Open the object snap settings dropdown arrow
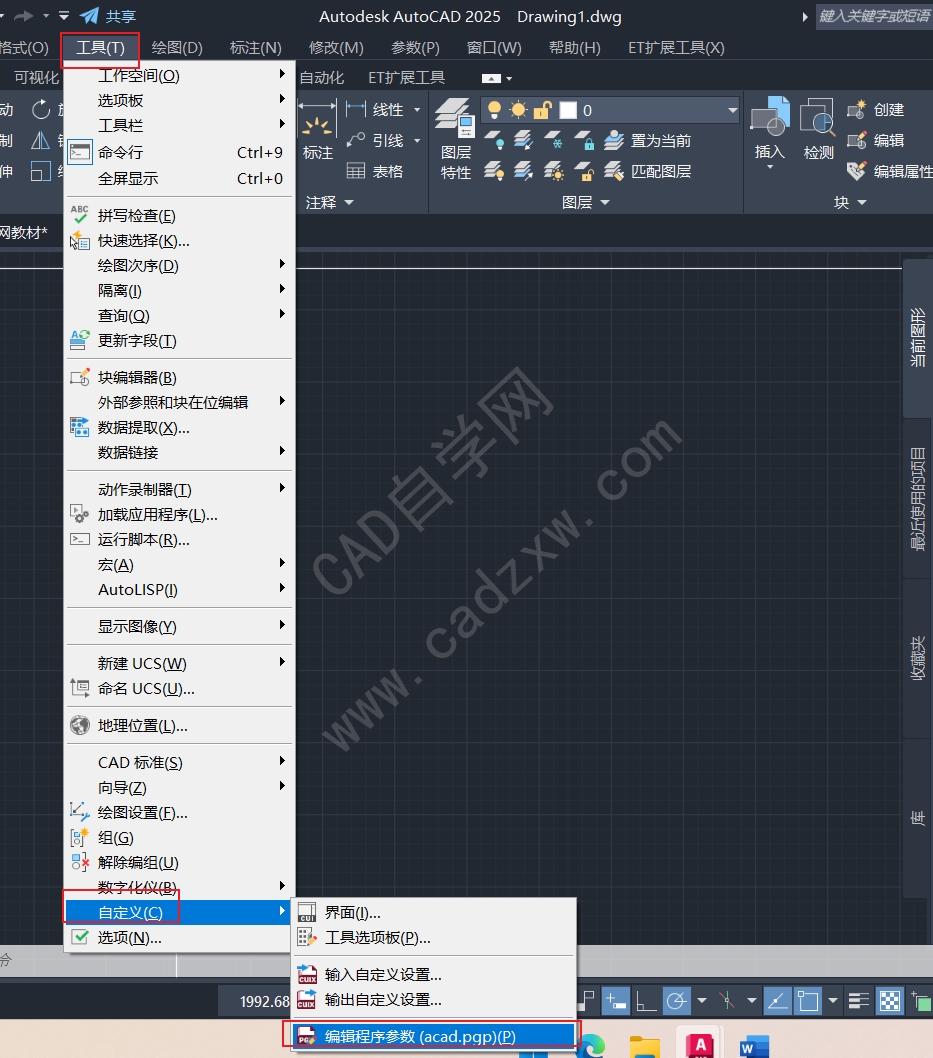The width and height of the screenshot is (933, 1058). pos(832,1001)
